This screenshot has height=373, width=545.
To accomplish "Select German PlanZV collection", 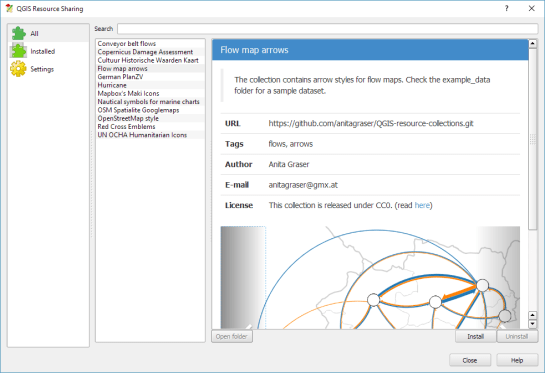I will coord(150,77).
